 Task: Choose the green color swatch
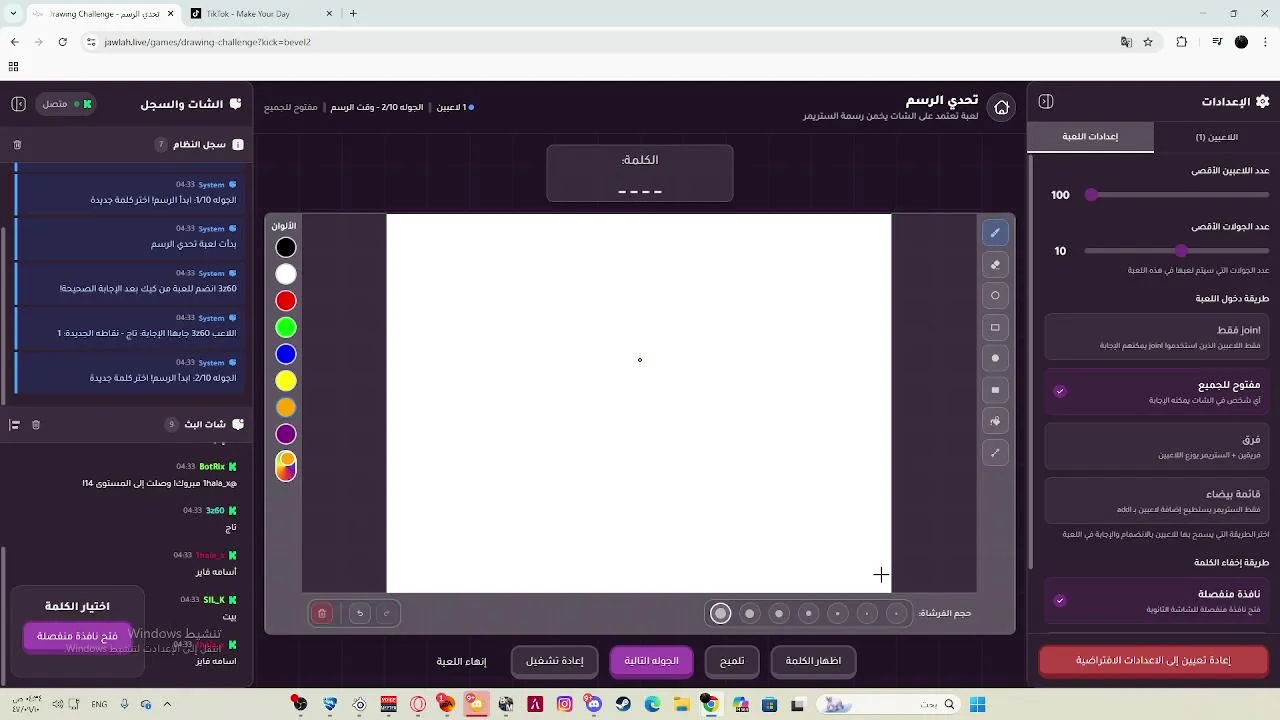[x=286, y=328]
